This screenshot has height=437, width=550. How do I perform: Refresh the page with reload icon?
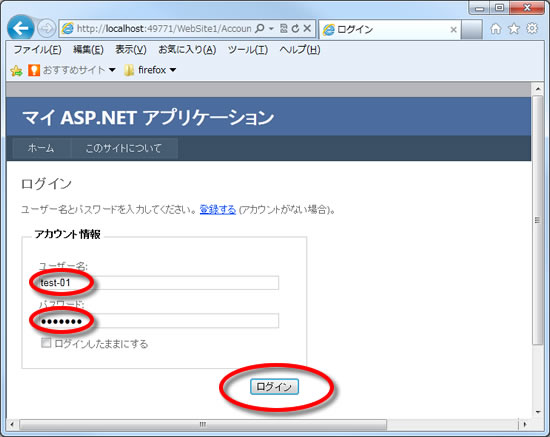point(295,28)
